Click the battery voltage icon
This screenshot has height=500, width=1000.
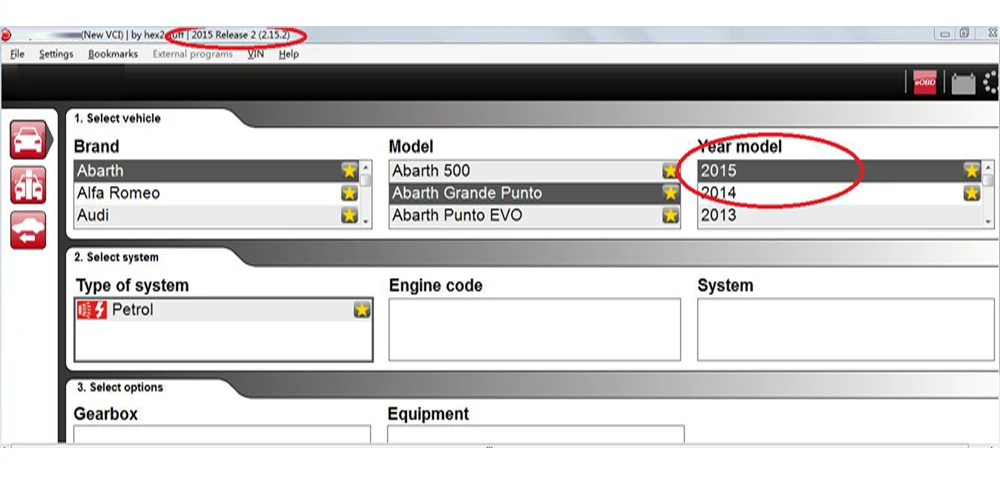[x=963, y=84]
